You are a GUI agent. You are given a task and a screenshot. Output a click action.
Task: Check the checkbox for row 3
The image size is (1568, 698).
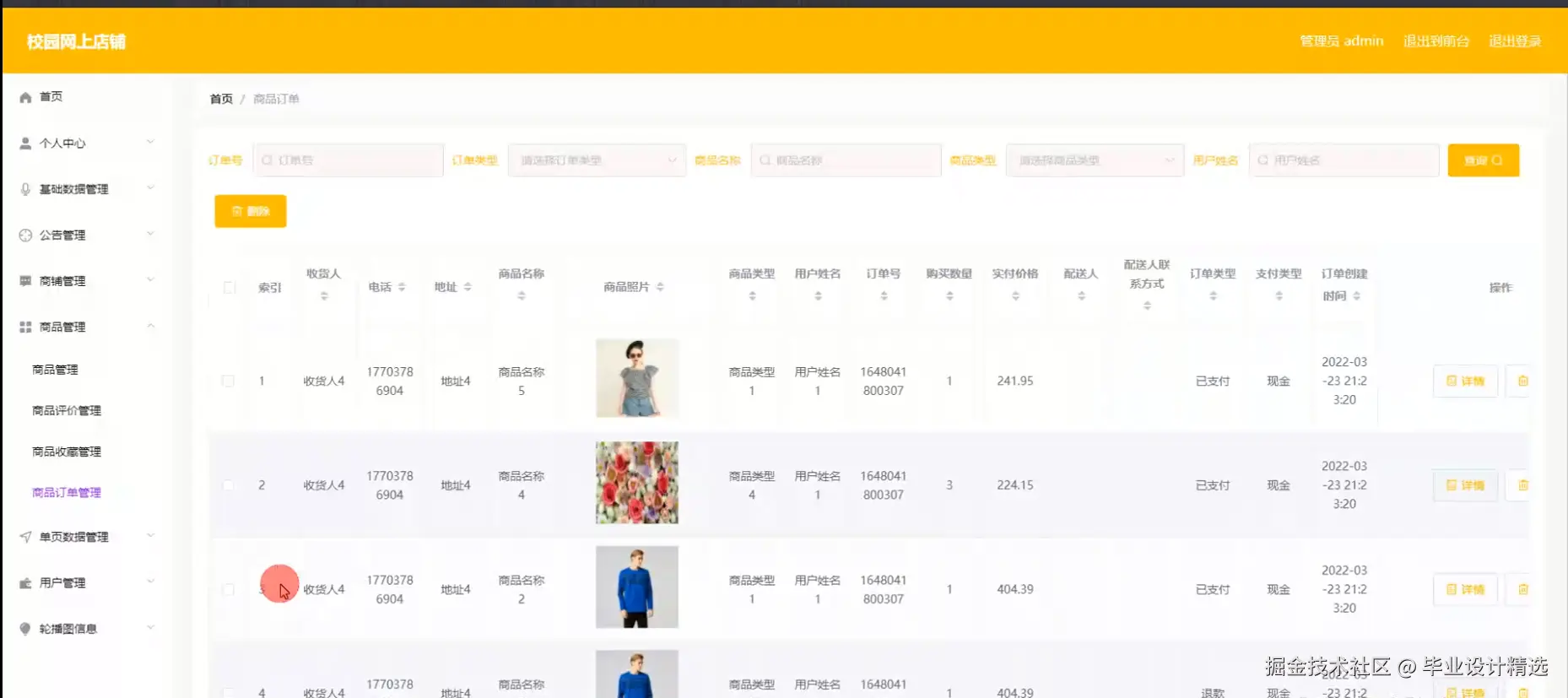tap(228, 589)
